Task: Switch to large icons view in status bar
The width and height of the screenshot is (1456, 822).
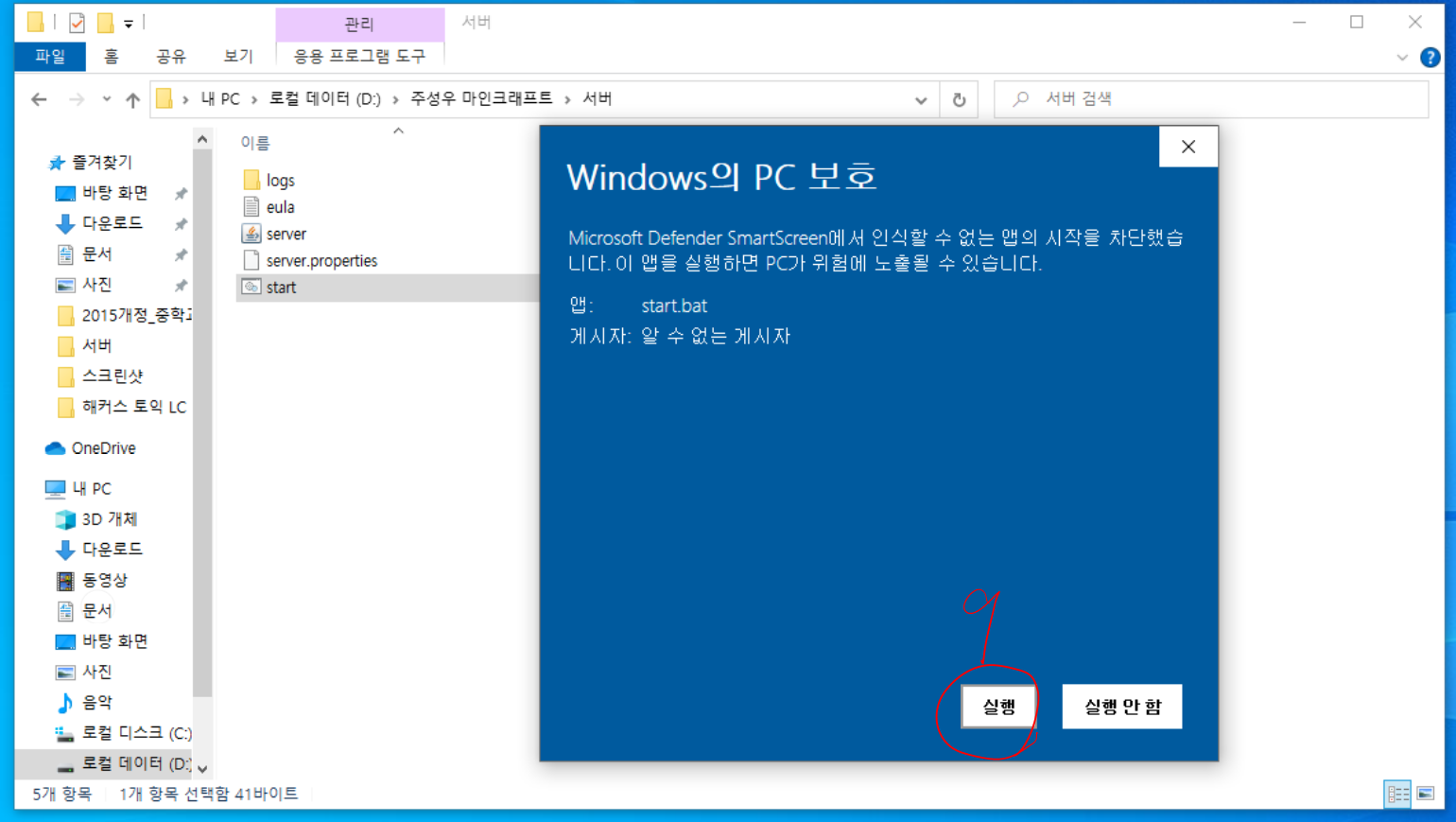Action: coord(1426,794)
